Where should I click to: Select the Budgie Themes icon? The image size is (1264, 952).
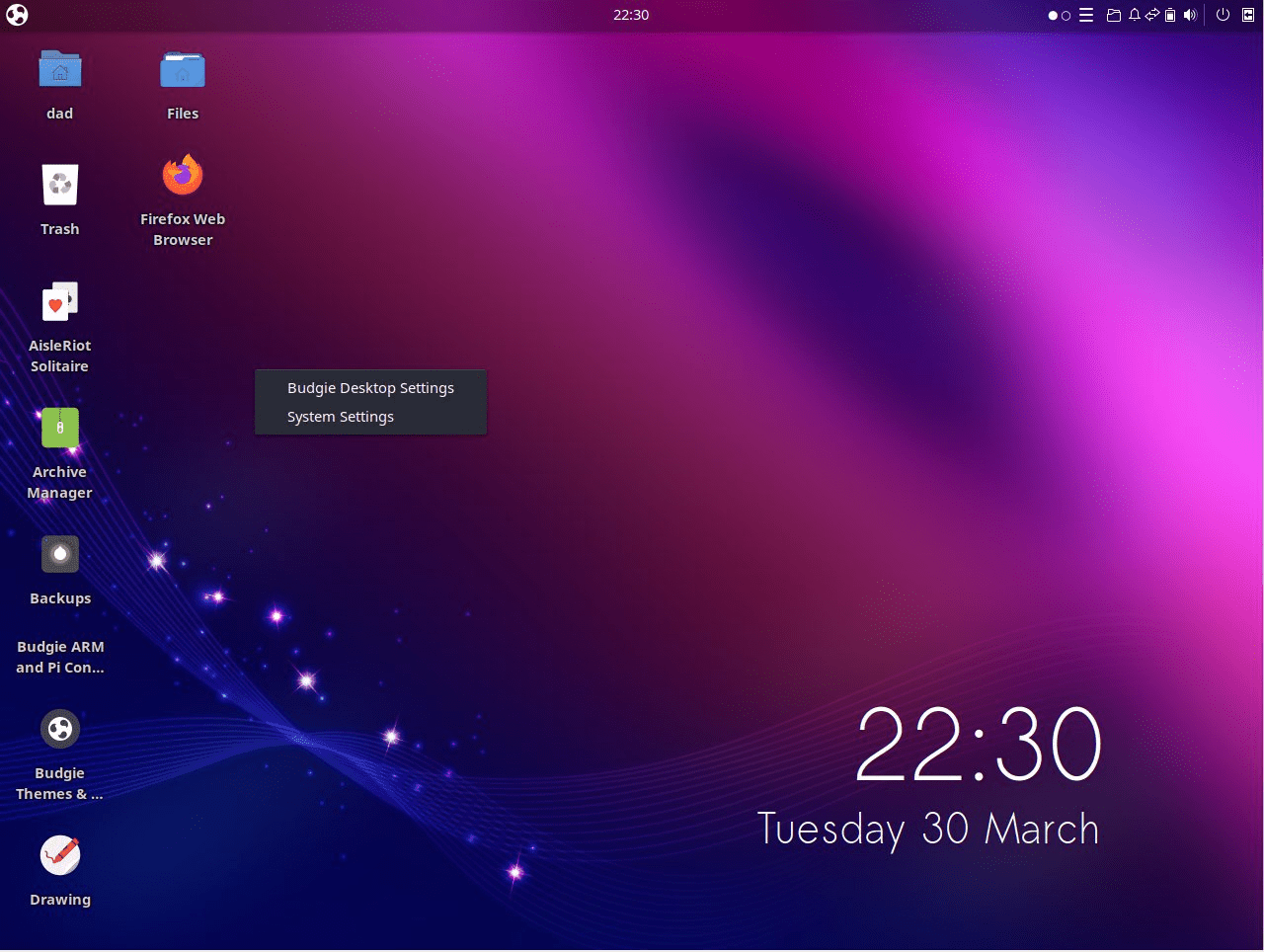point(60,731)
